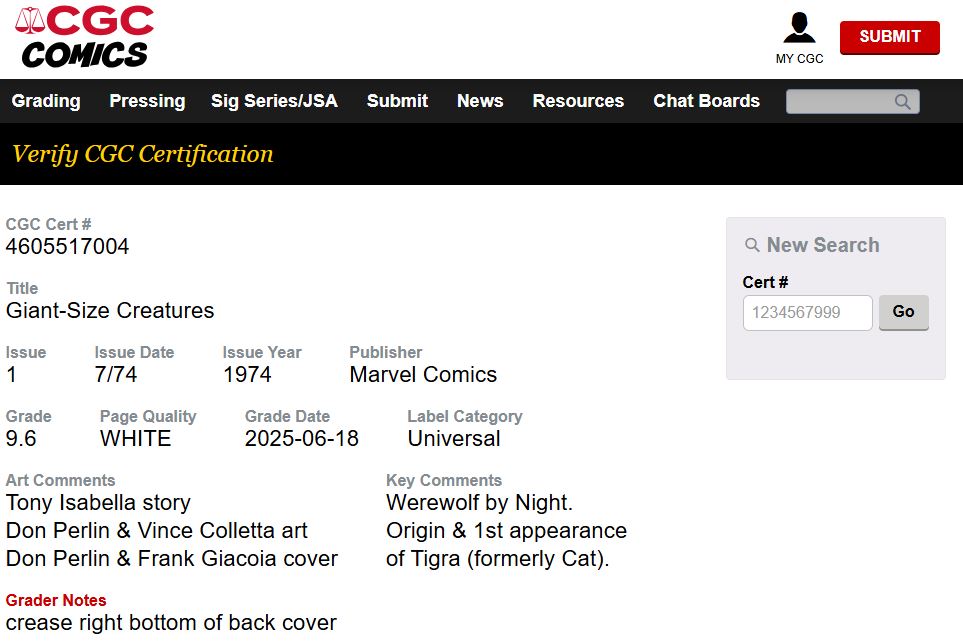The image size is (963, 644).
Task: Select the Label Category value Universal
Action: point(454,438)
